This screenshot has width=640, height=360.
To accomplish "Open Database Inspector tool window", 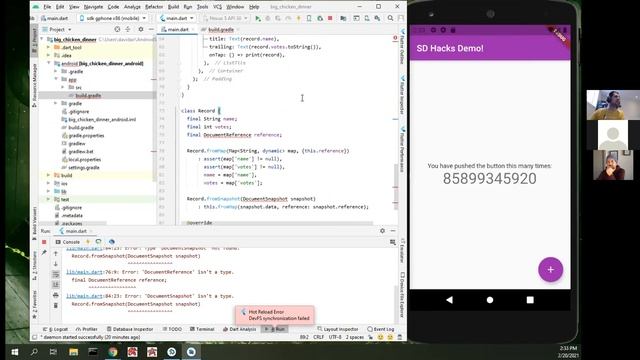I will point(130,329).
